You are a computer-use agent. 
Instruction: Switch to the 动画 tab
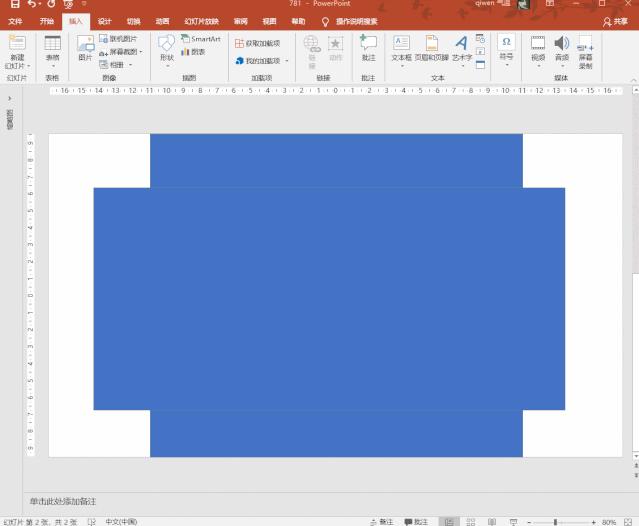point(162,21)
